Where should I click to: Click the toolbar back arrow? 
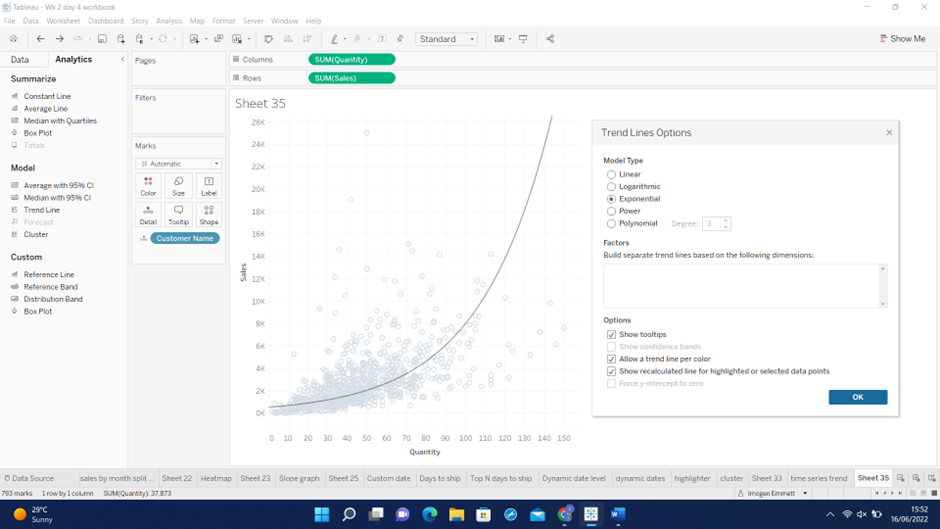point(40,39)
